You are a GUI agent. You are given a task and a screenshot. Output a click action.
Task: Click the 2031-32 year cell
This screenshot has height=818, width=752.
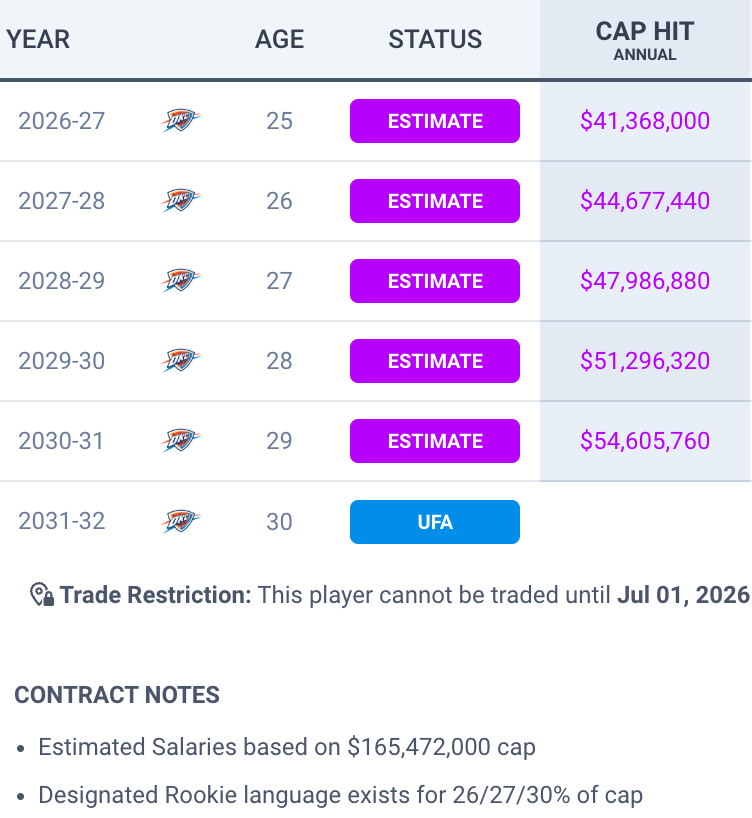(x=61, y=521)
